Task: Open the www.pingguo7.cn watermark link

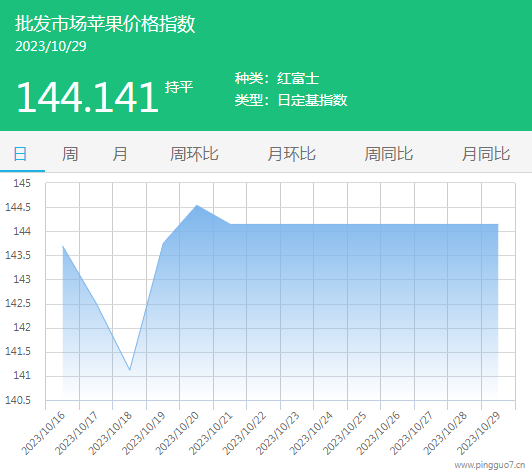Action: (x=490, y=465)
